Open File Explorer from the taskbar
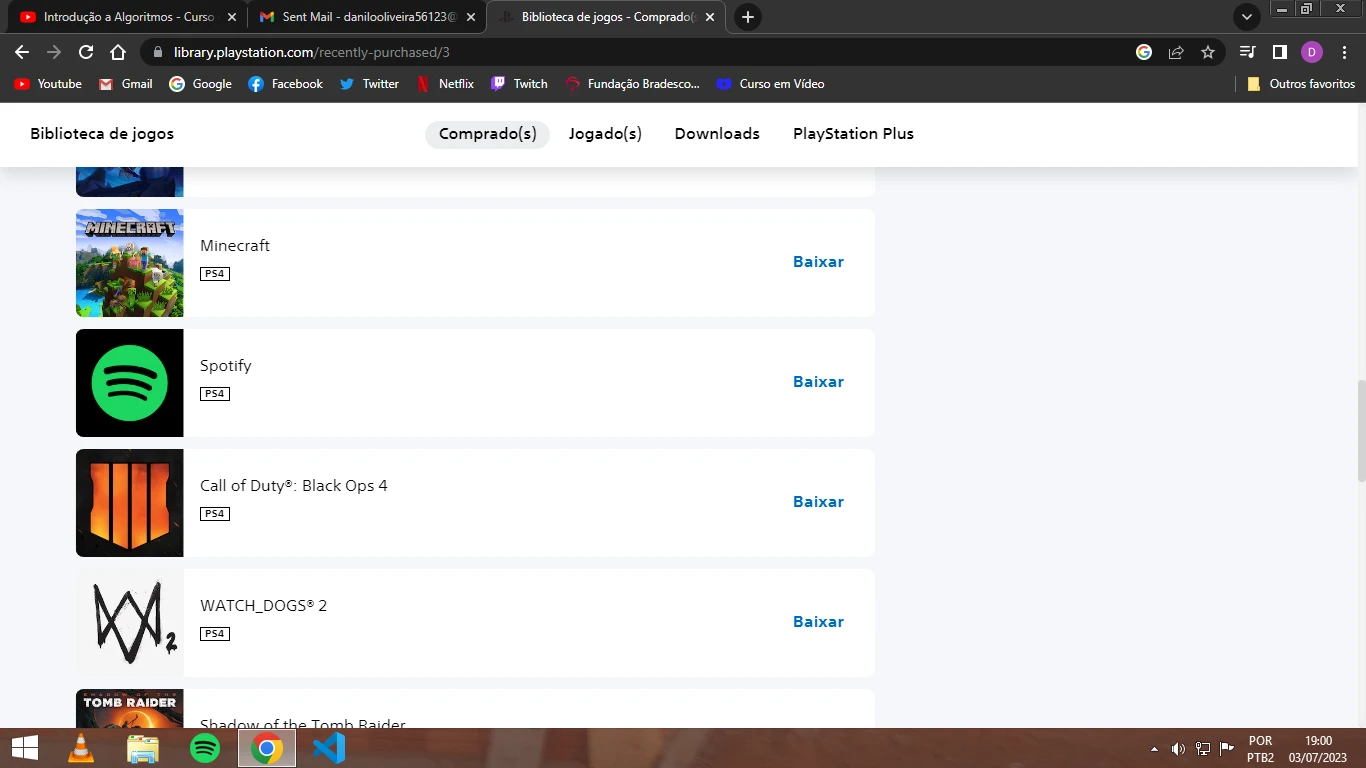Viewport: 1366px width, 768px height. pyautogui.click(x=143, y=748)
